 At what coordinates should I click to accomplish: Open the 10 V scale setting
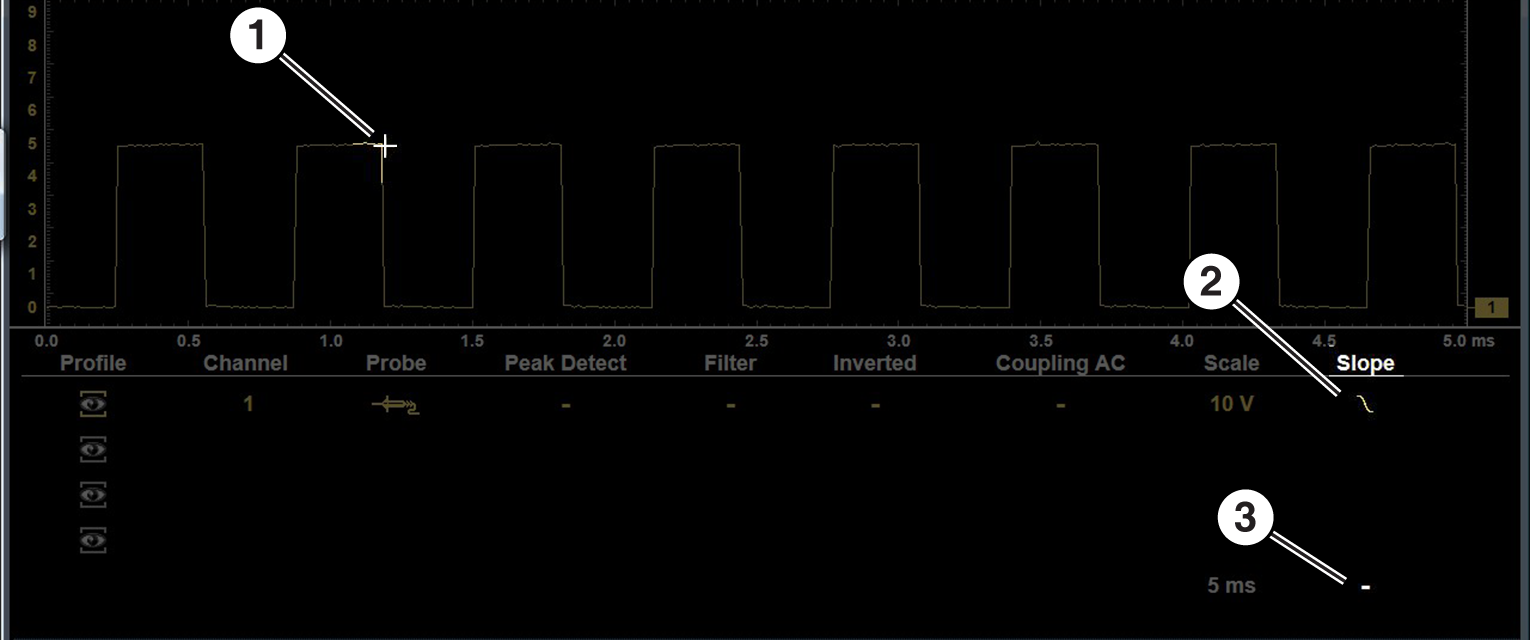pyautogui.click(x=1231, y=405)
